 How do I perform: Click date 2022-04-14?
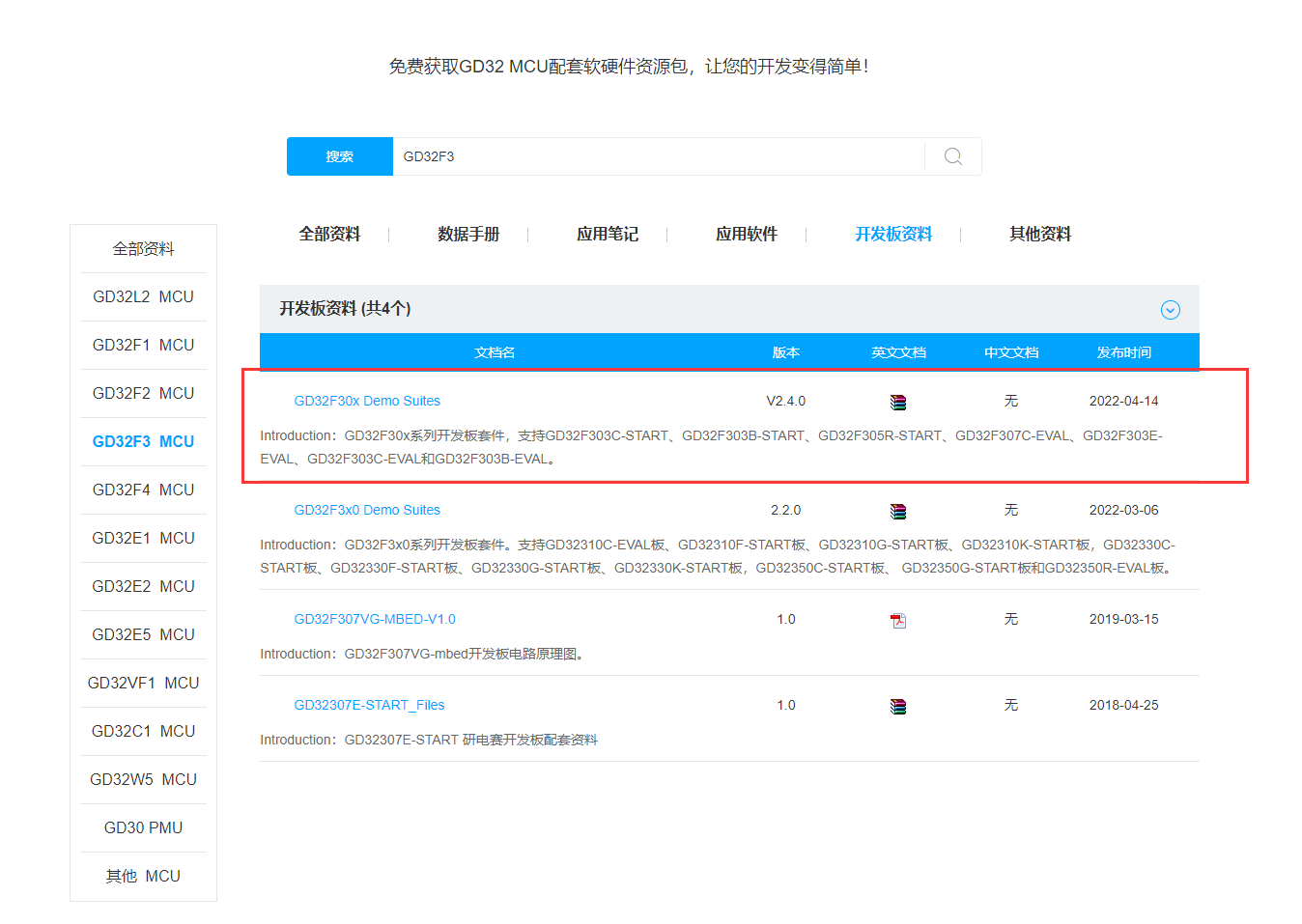(1124, 401)
